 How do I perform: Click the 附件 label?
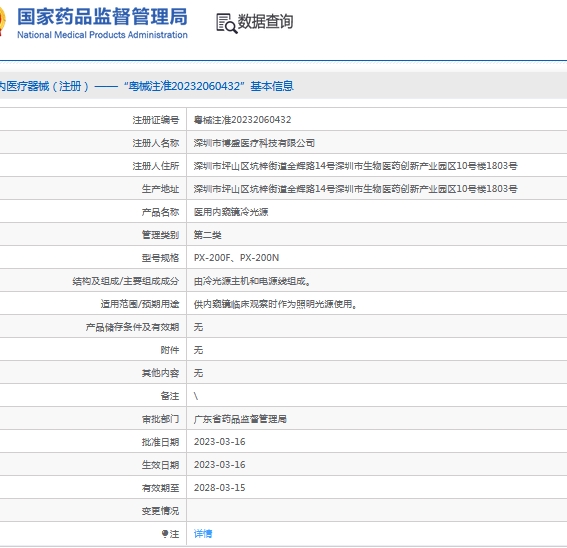point(170,350)
